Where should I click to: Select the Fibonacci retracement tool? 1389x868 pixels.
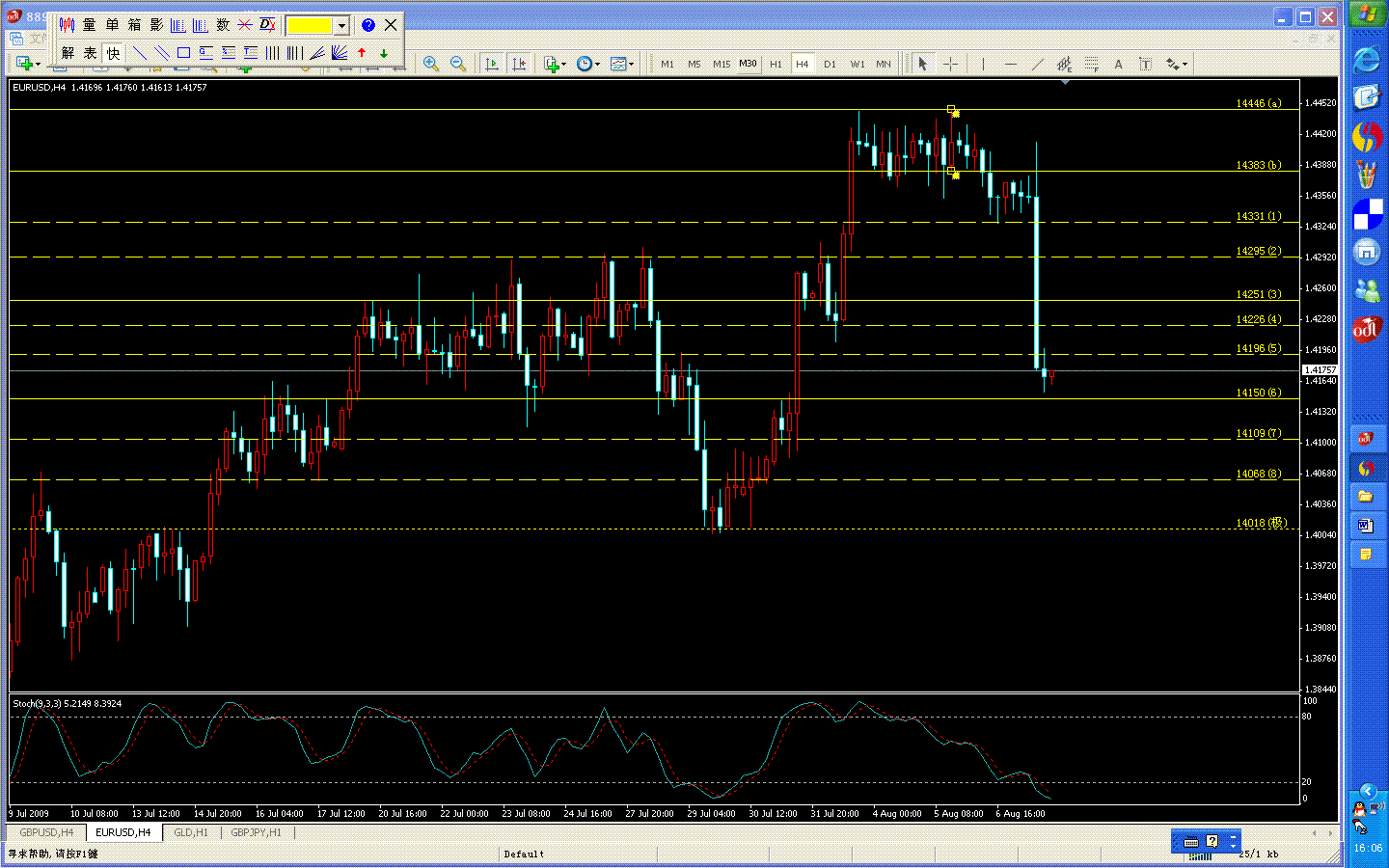(x=1091, y=64)
